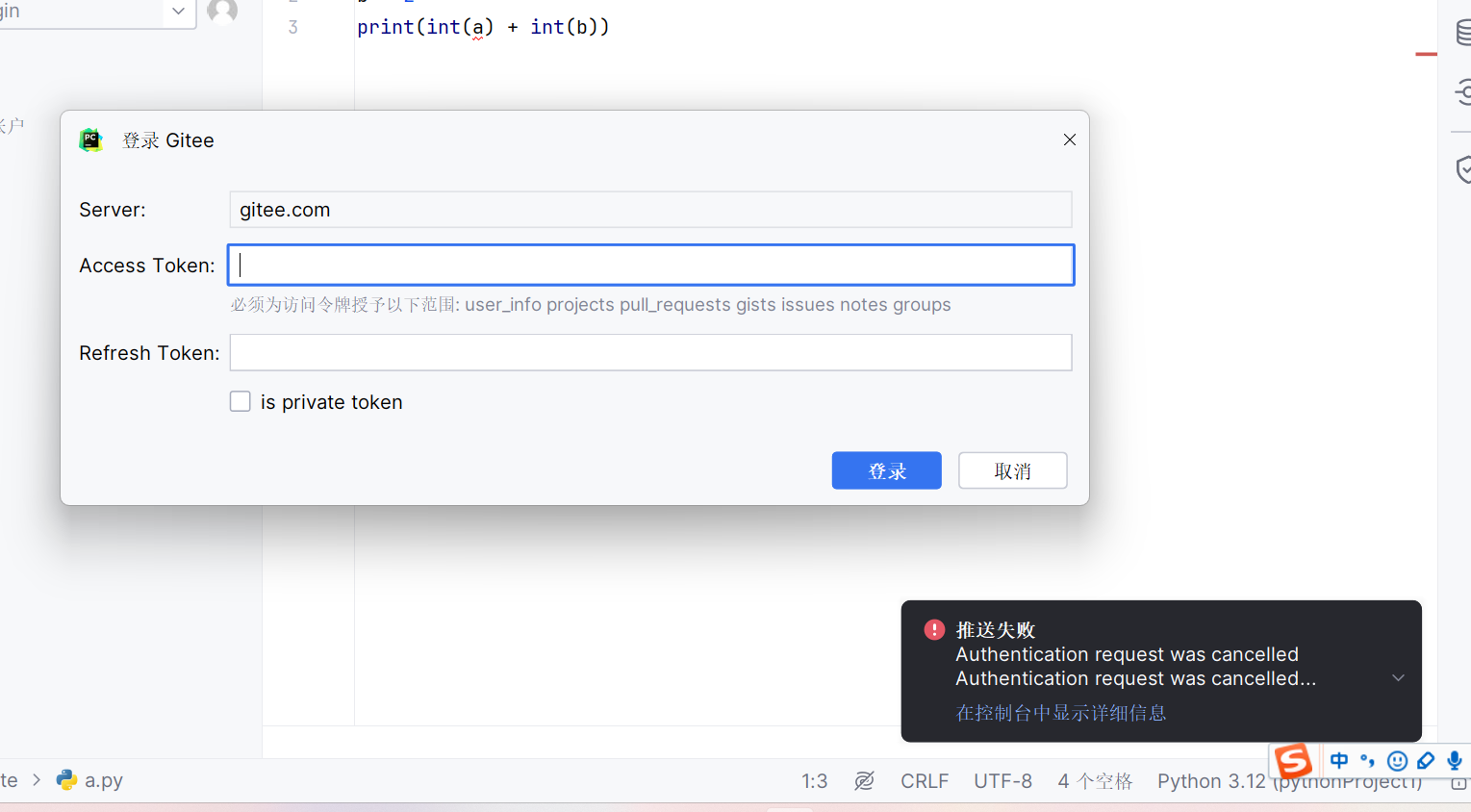Click the Python file icon beside a.py

coord(66,780)
